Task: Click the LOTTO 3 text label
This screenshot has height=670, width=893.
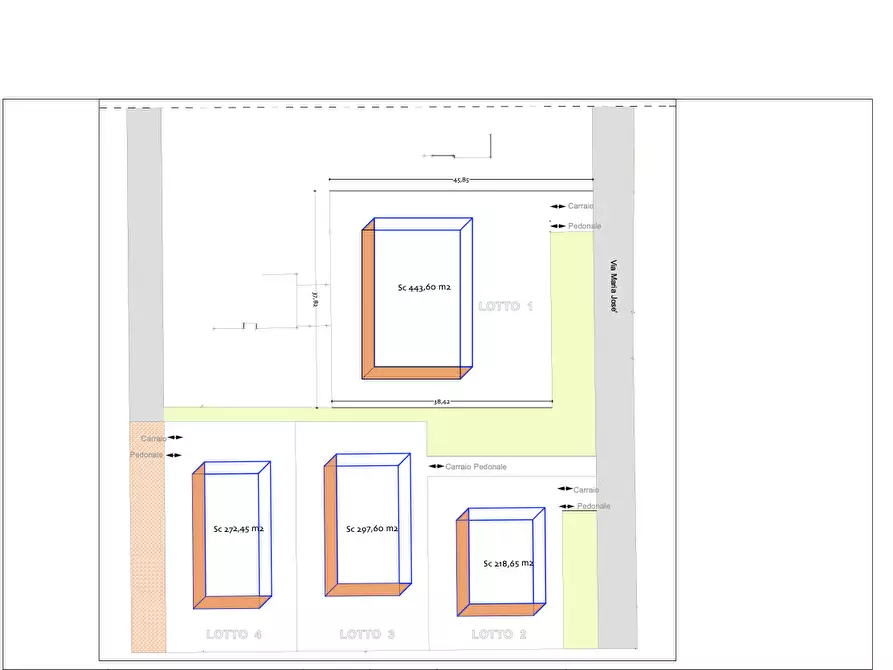Action: (x=367, y=634)
